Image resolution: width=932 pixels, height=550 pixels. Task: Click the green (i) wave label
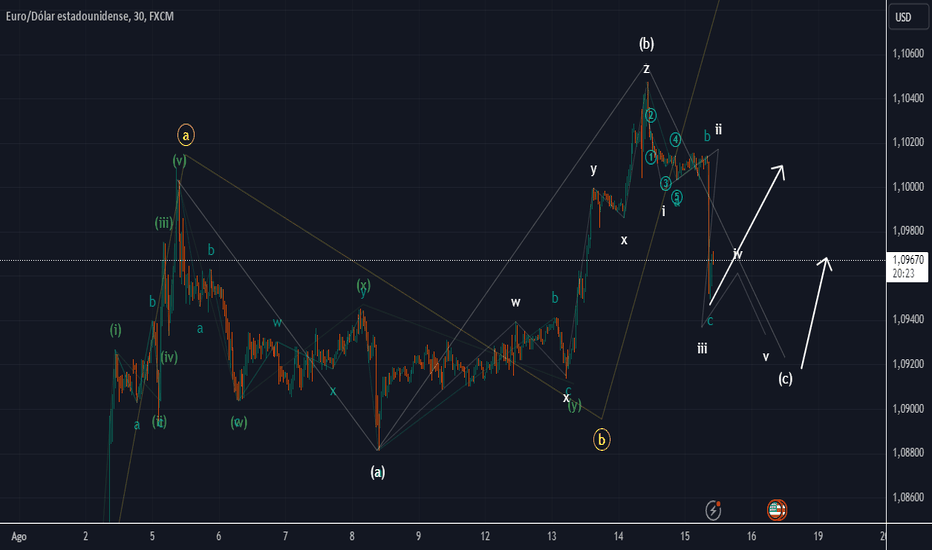(x=115, y=329)
